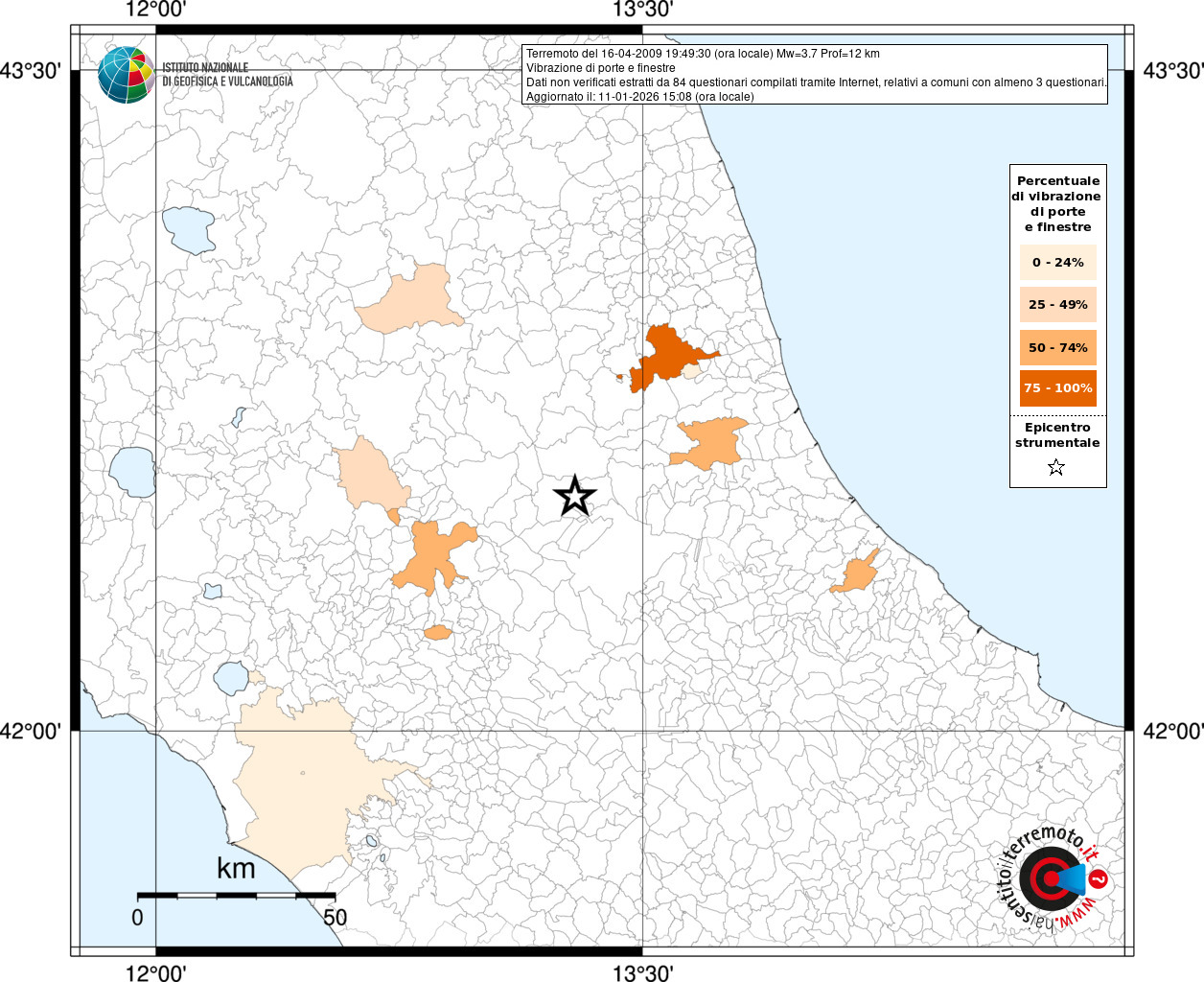This screenshot has height=982, width=1204.
Task: Click the 'Dati non verificati' description line
Action: pyautogui.click(x=817, y=82)
